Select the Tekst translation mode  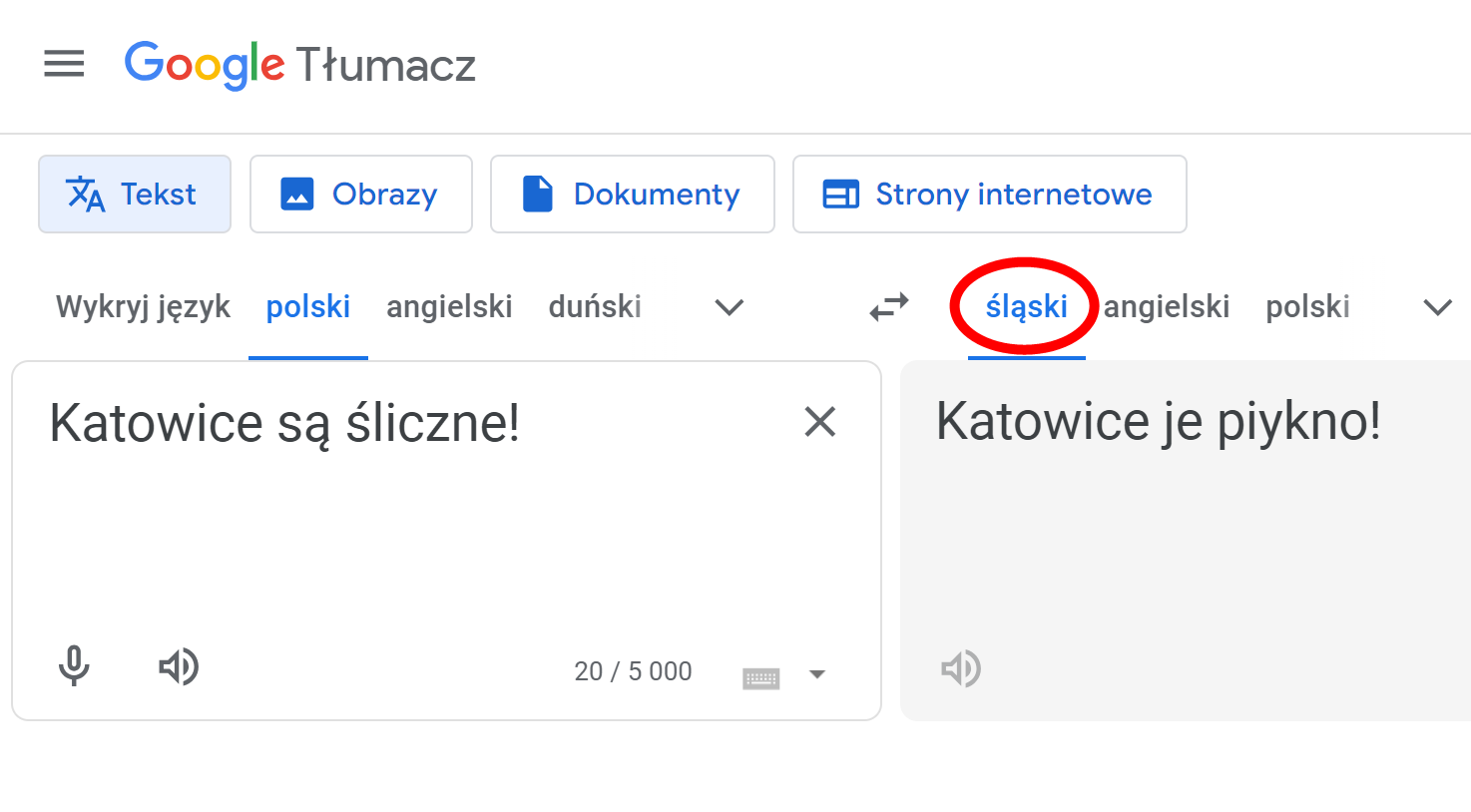[x=135, y=194]
